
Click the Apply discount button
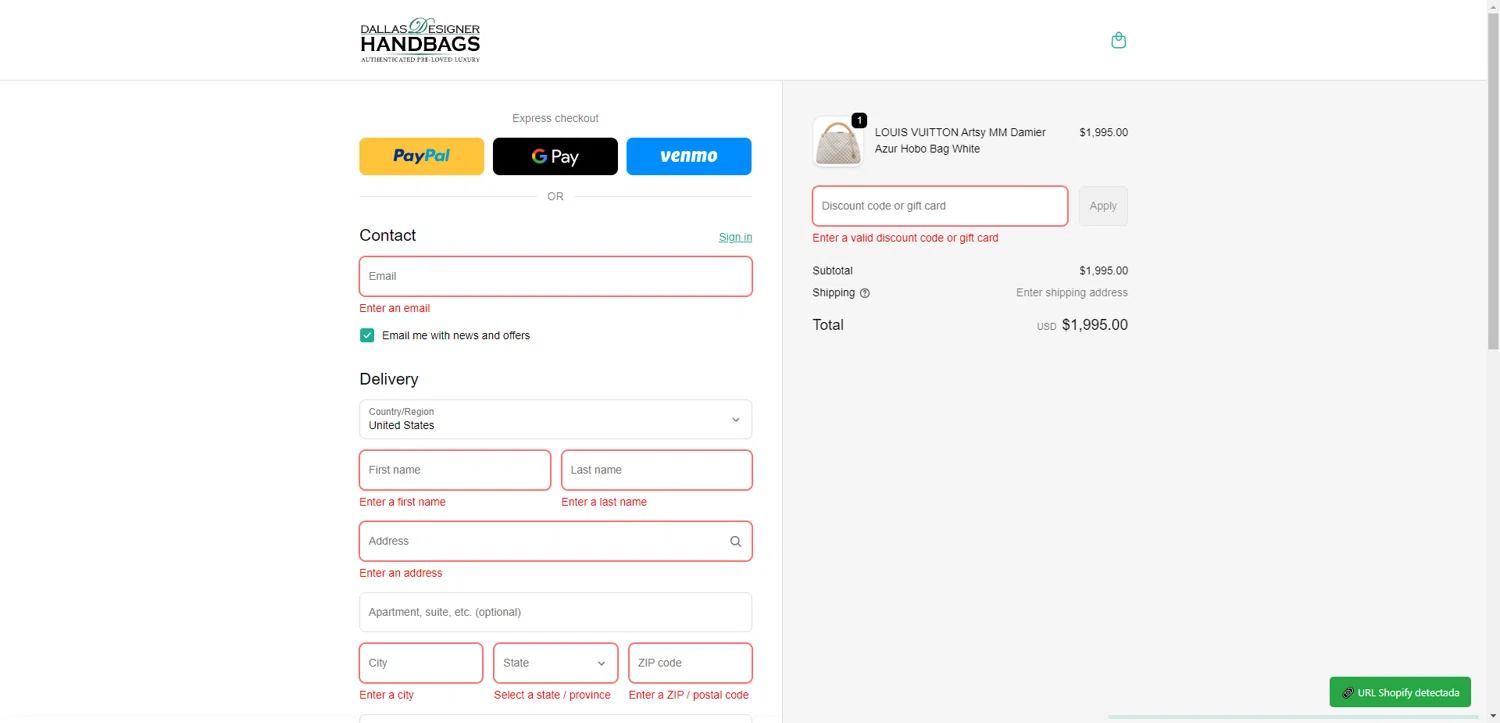pos(1103,206)
